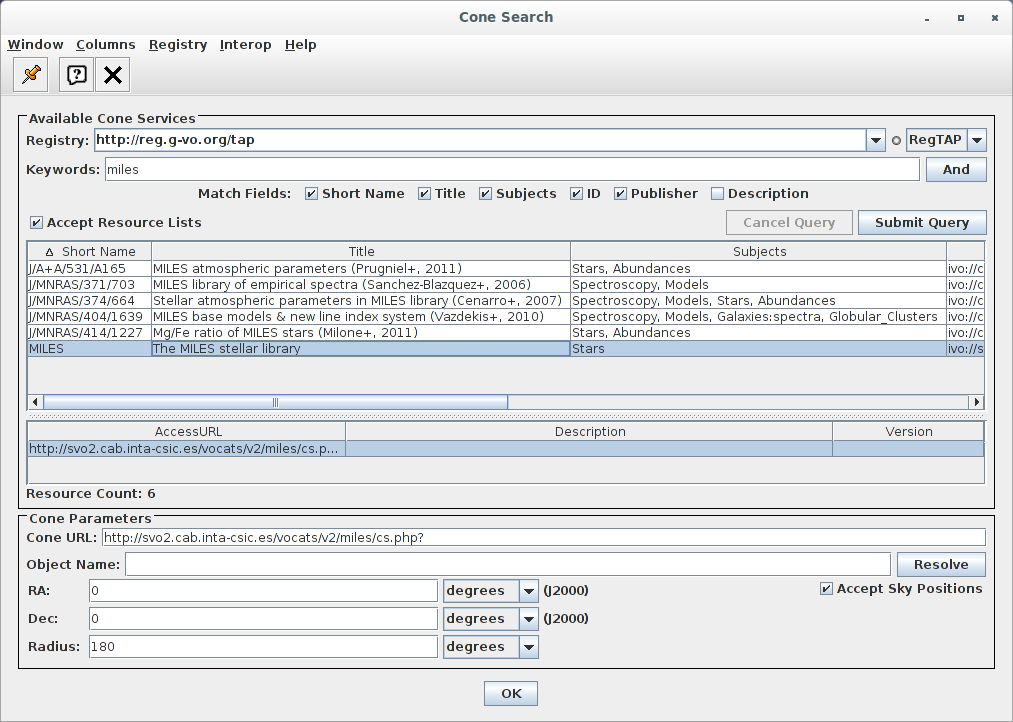Sort by the Short Name column header
1013x722 pixels.
90,251
